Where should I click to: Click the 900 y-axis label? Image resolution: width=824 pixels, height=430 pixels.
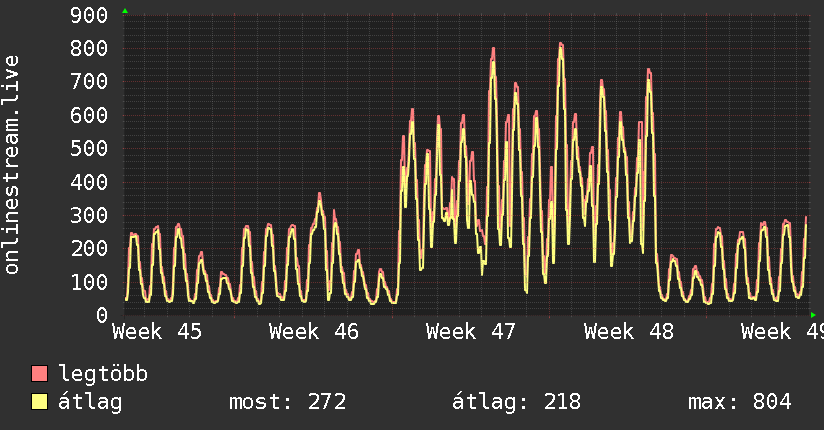click(x=89, y=15)
